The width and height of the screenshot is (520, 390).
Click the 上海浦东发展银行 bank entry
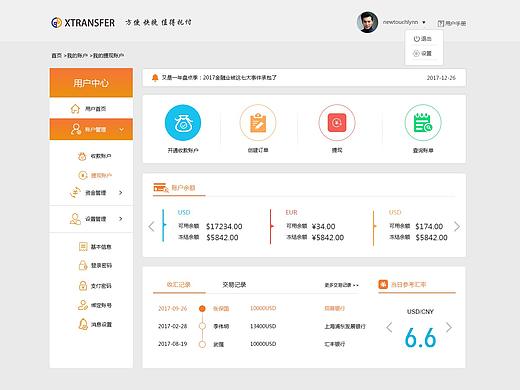[345, 326]
